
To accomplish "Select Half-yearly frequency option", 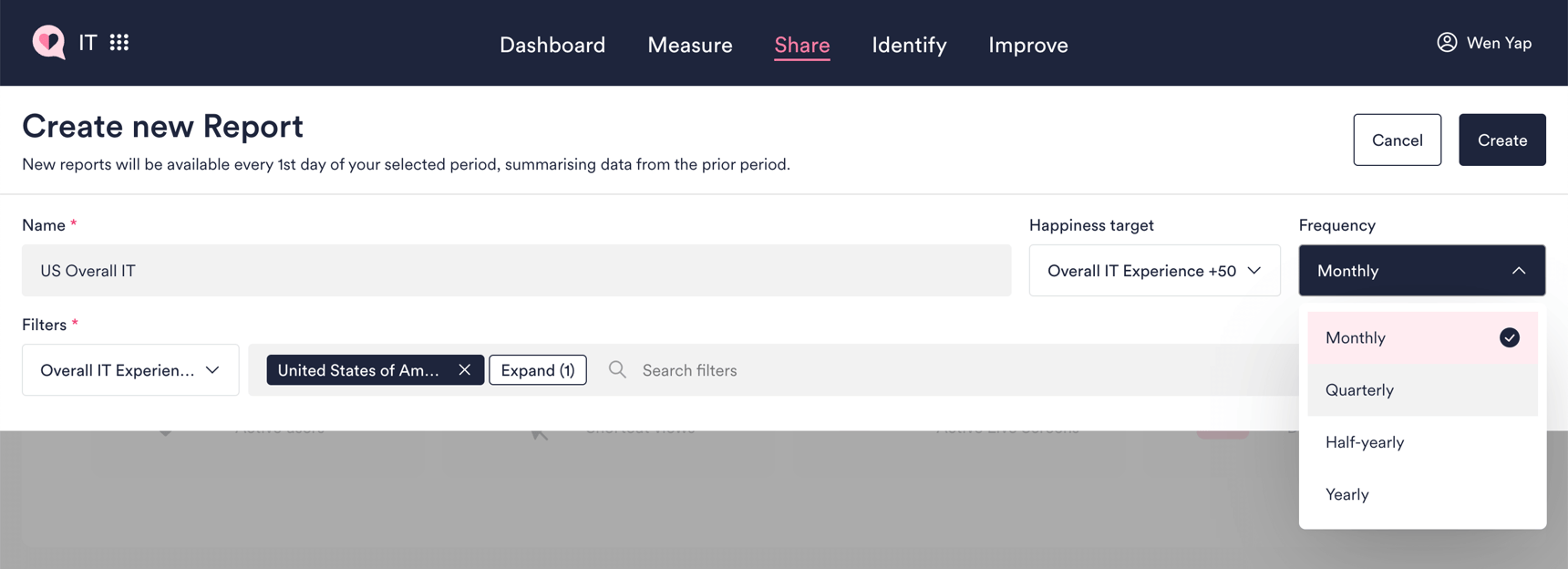I will pos(1365,442).
